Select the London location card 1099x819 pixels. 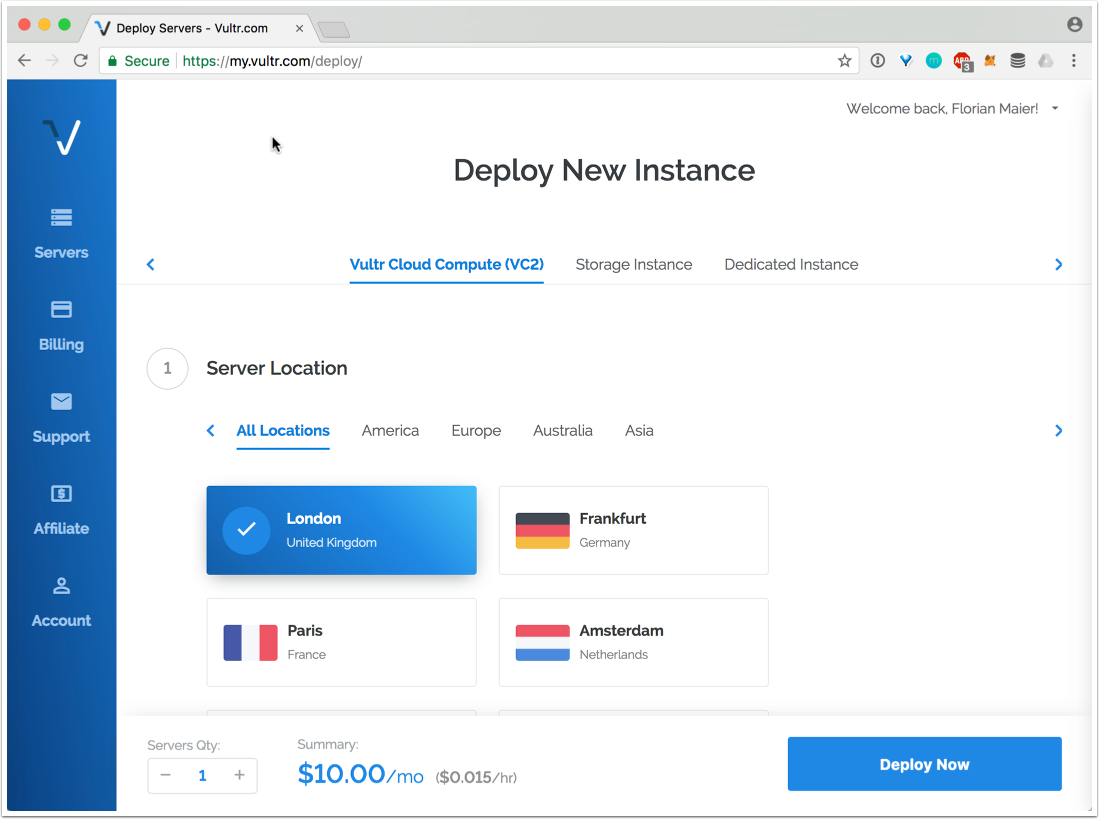click(341, 530)
